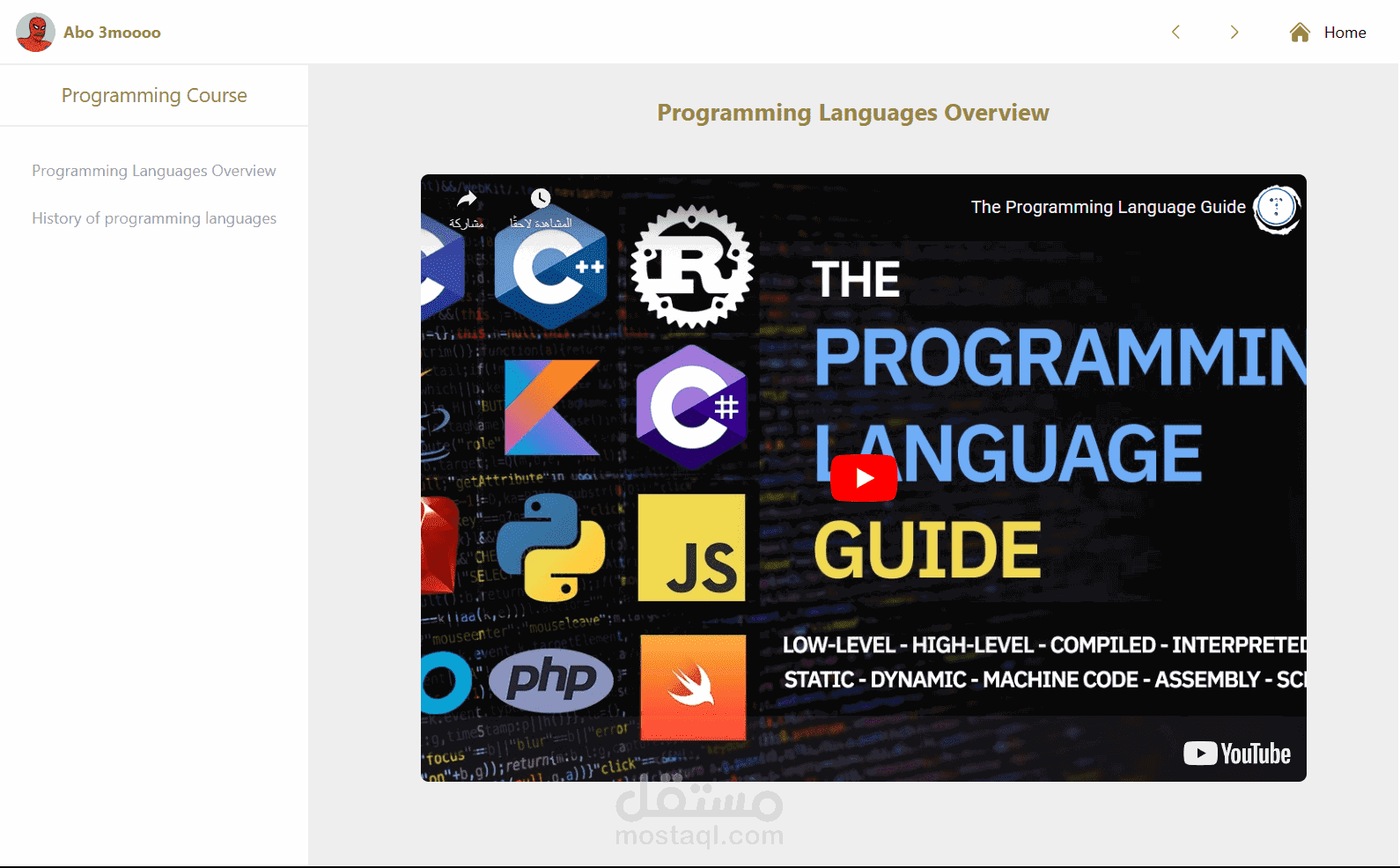Open The Programming Language Guide video title
1400x868 pixels.
1108,207
